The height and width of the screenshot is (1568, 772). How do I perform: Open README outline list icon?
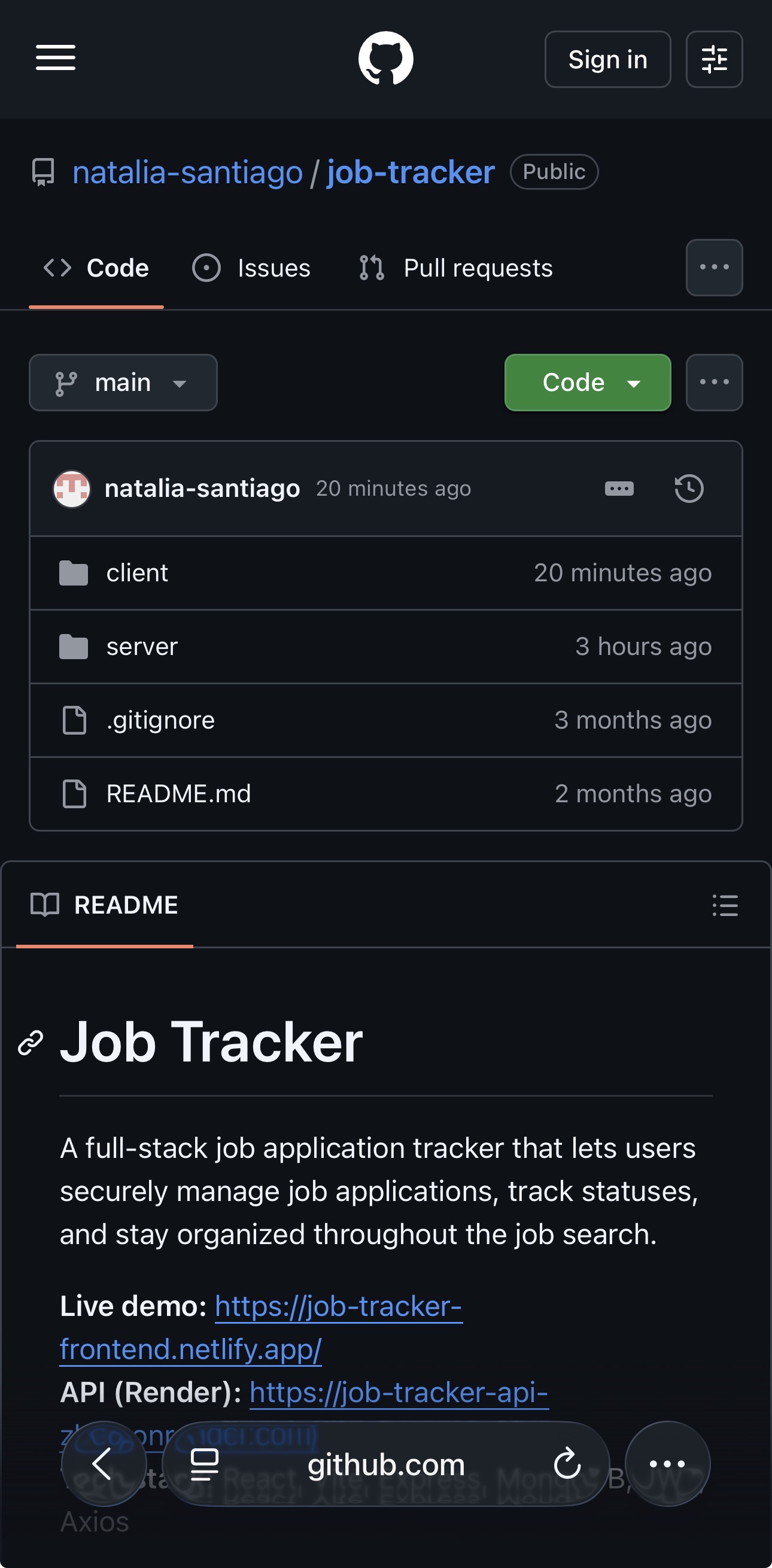[x=725, y=905]
